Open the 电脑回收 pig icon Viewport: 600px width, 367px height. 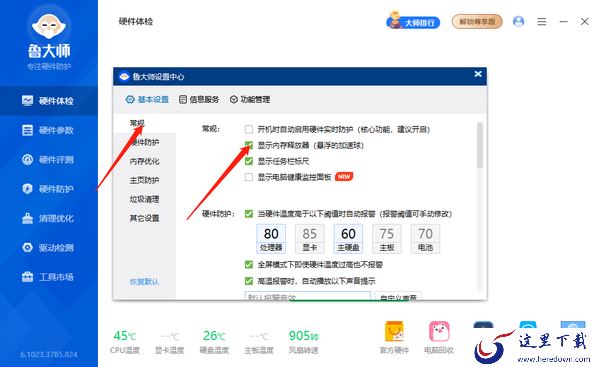(x=439, y=331)
